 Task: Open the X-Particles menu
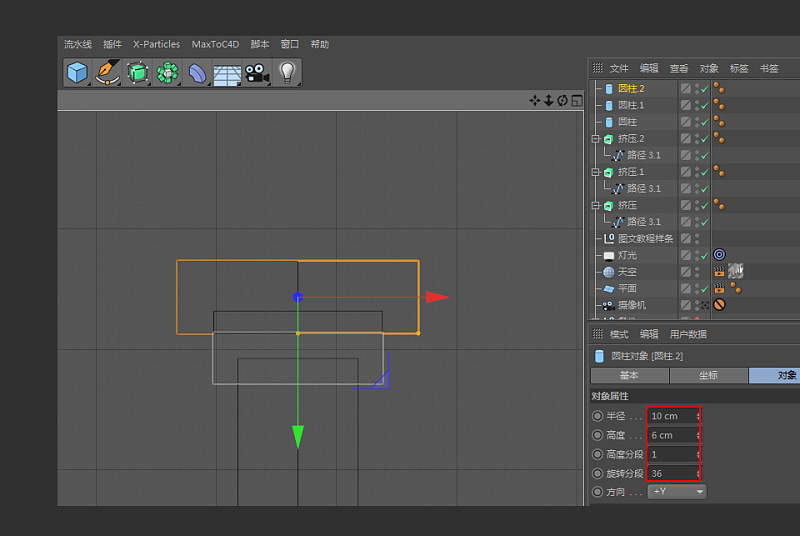pyautogui.click(x=156, y=45)
